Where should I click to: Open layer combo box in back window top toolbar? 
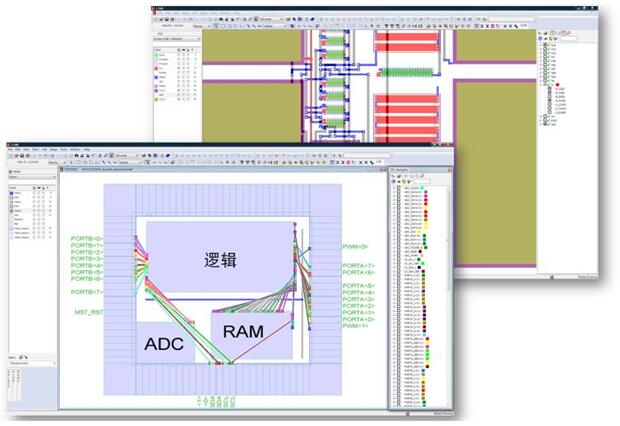[272, 19]
